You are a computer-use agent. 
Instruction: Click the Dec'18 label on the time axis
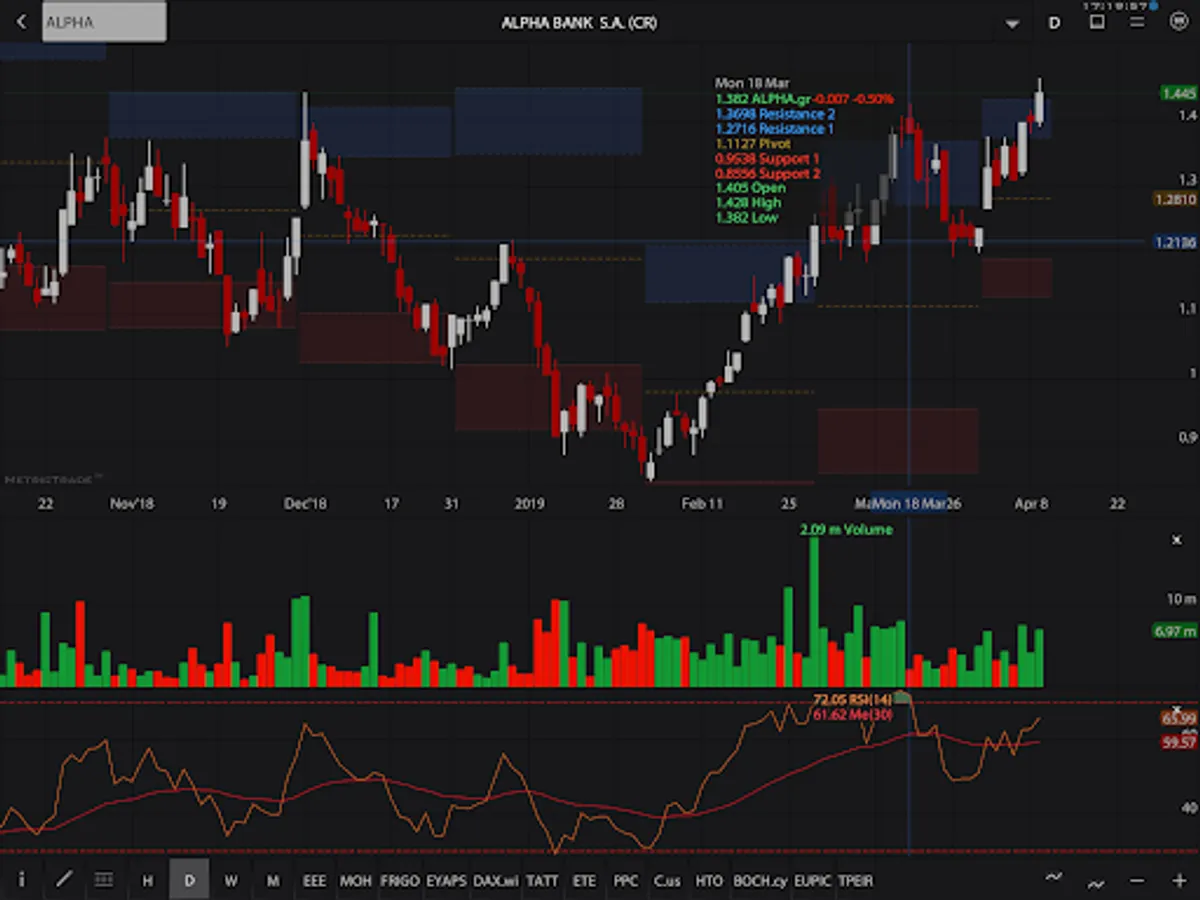304,503
